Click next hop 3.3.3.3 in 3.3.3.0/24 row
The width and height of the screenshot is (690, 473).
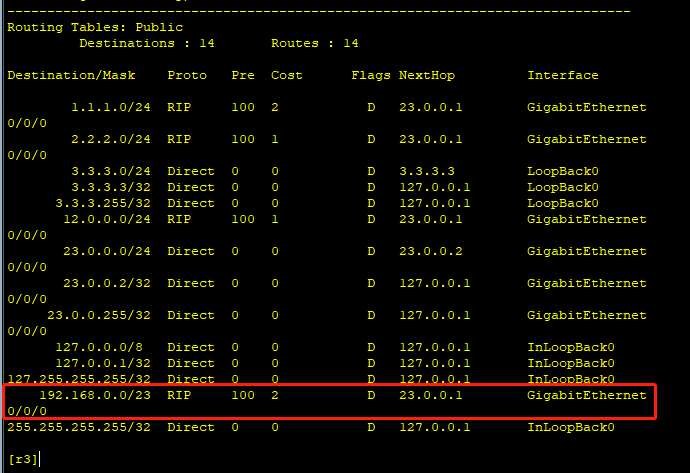click(x=426, y=171)
